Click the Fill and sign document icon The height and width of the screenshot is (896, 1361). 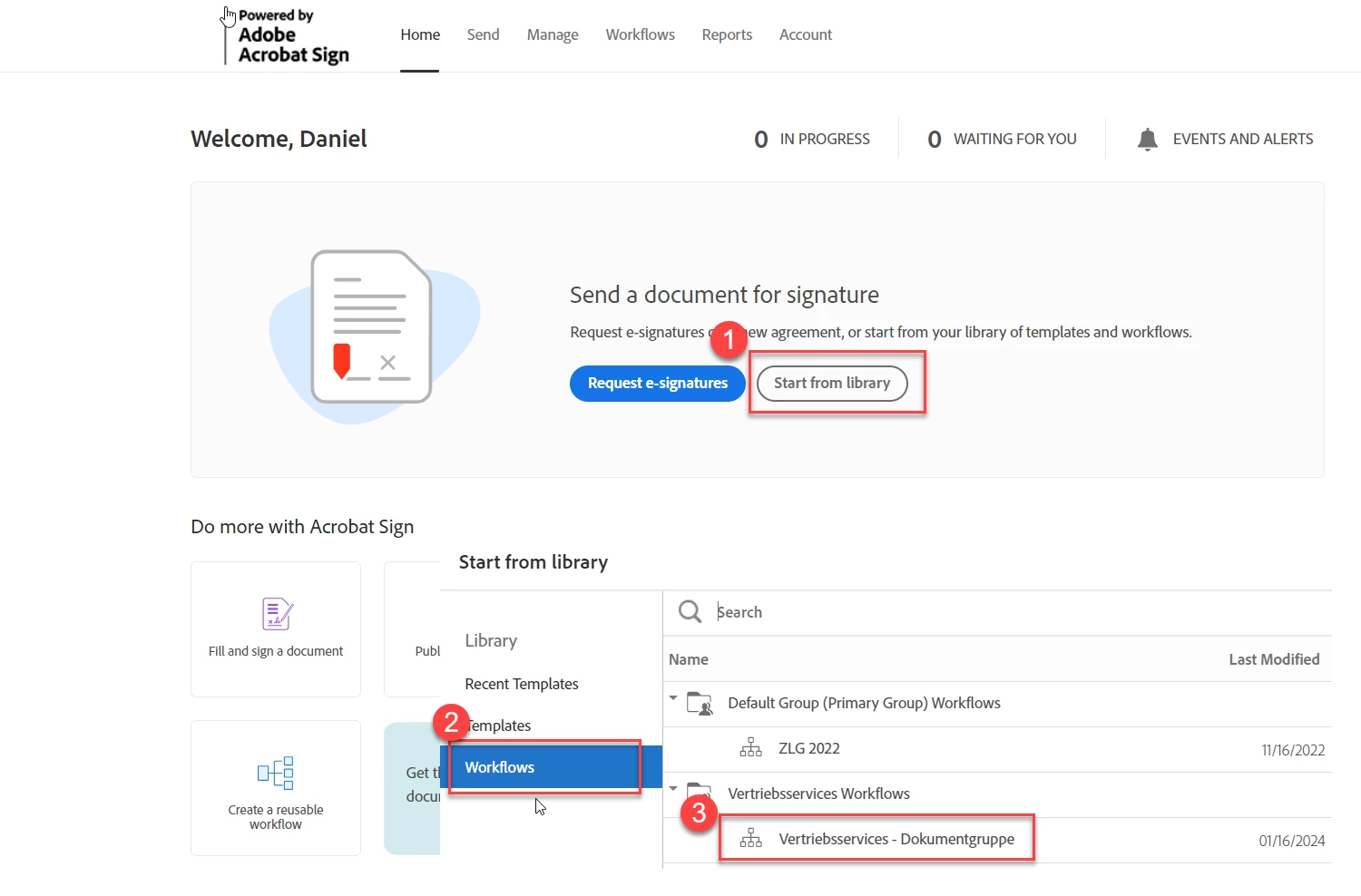point(277,614)
